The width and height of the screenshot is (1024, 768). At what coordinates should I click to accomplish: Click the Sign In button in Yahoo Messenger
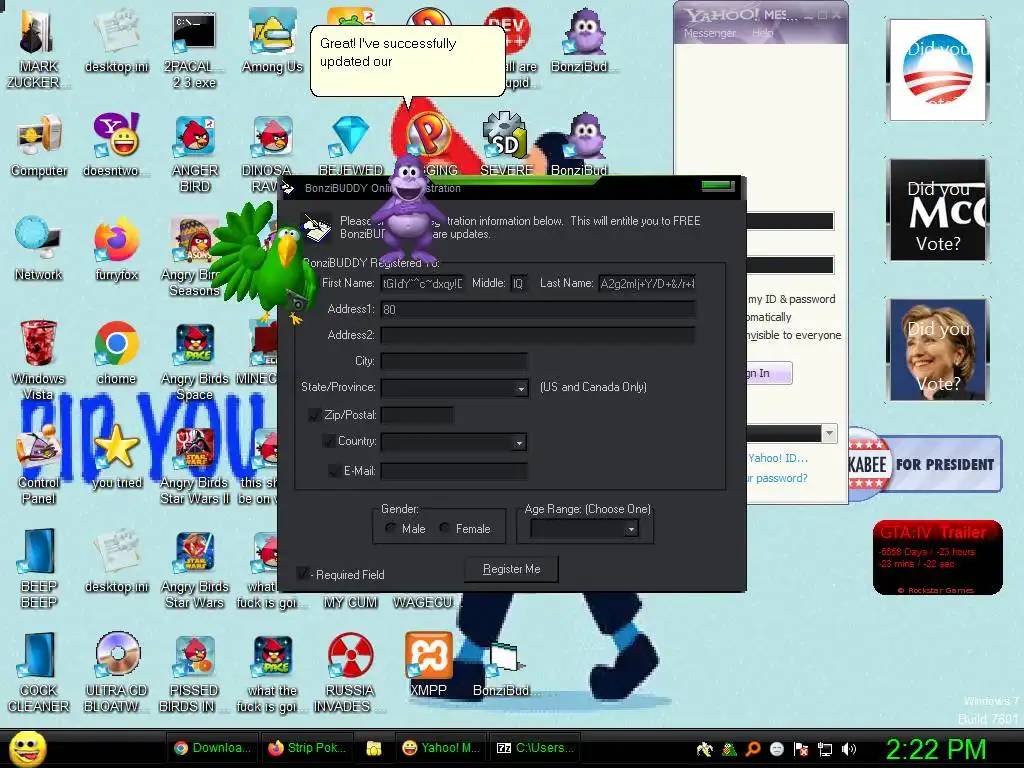[769, 373]
